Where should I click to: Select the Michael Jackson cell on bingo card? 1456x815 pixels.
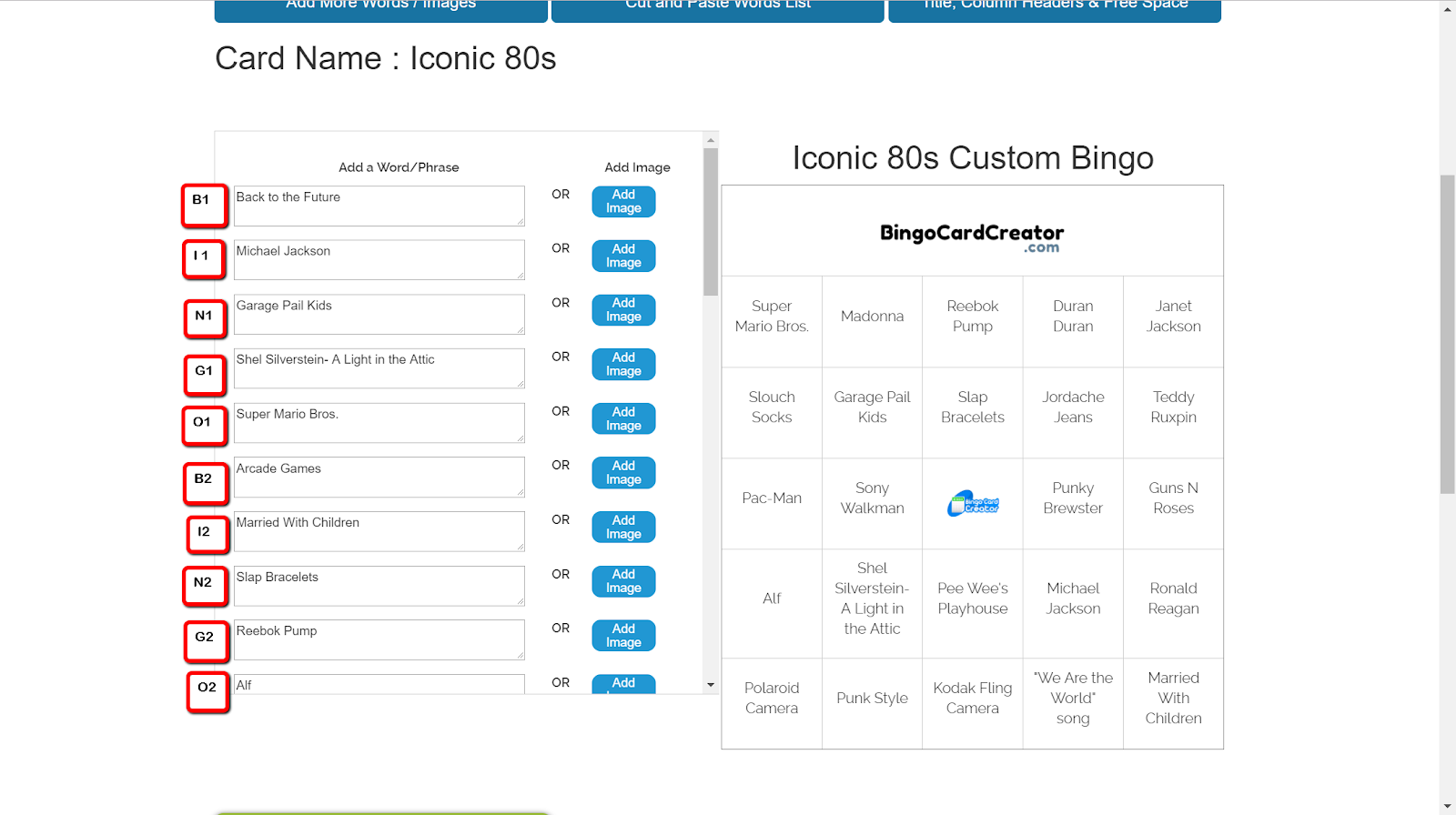1073,604
